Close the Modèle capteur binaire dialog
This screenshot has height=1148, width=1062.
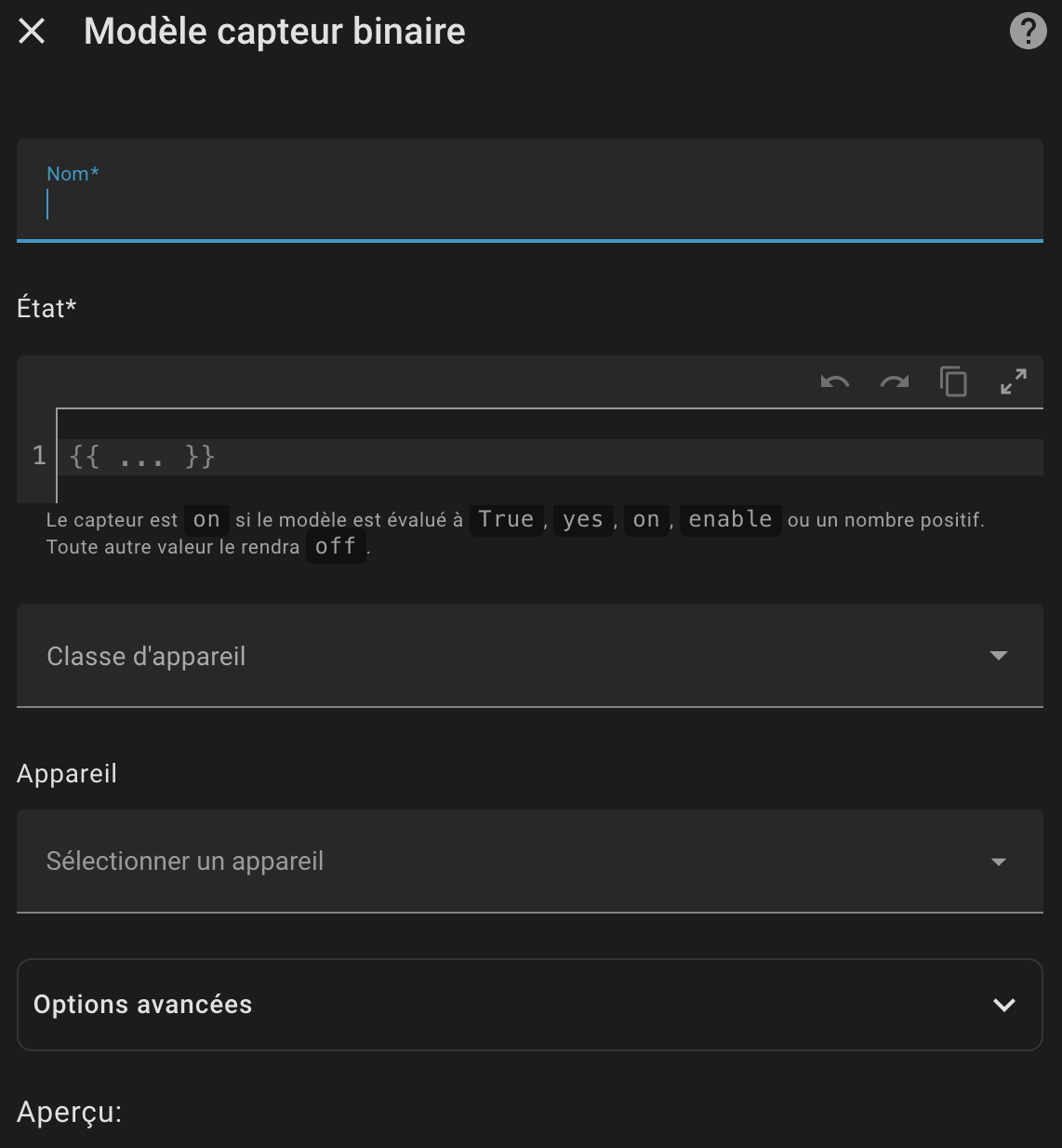coord(32,32)
